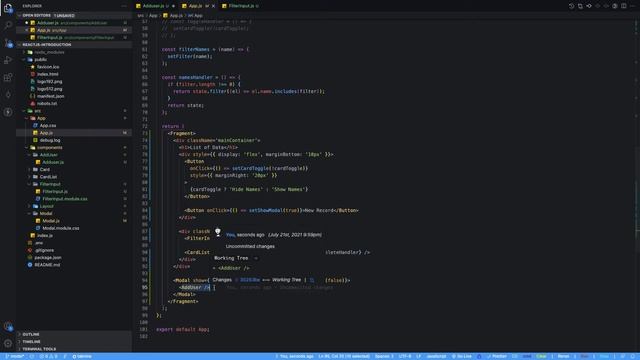Screen dimensions: 640x360
Task: Click the UTF-8 encoding in status bar
Action: (x=405, y=356)
